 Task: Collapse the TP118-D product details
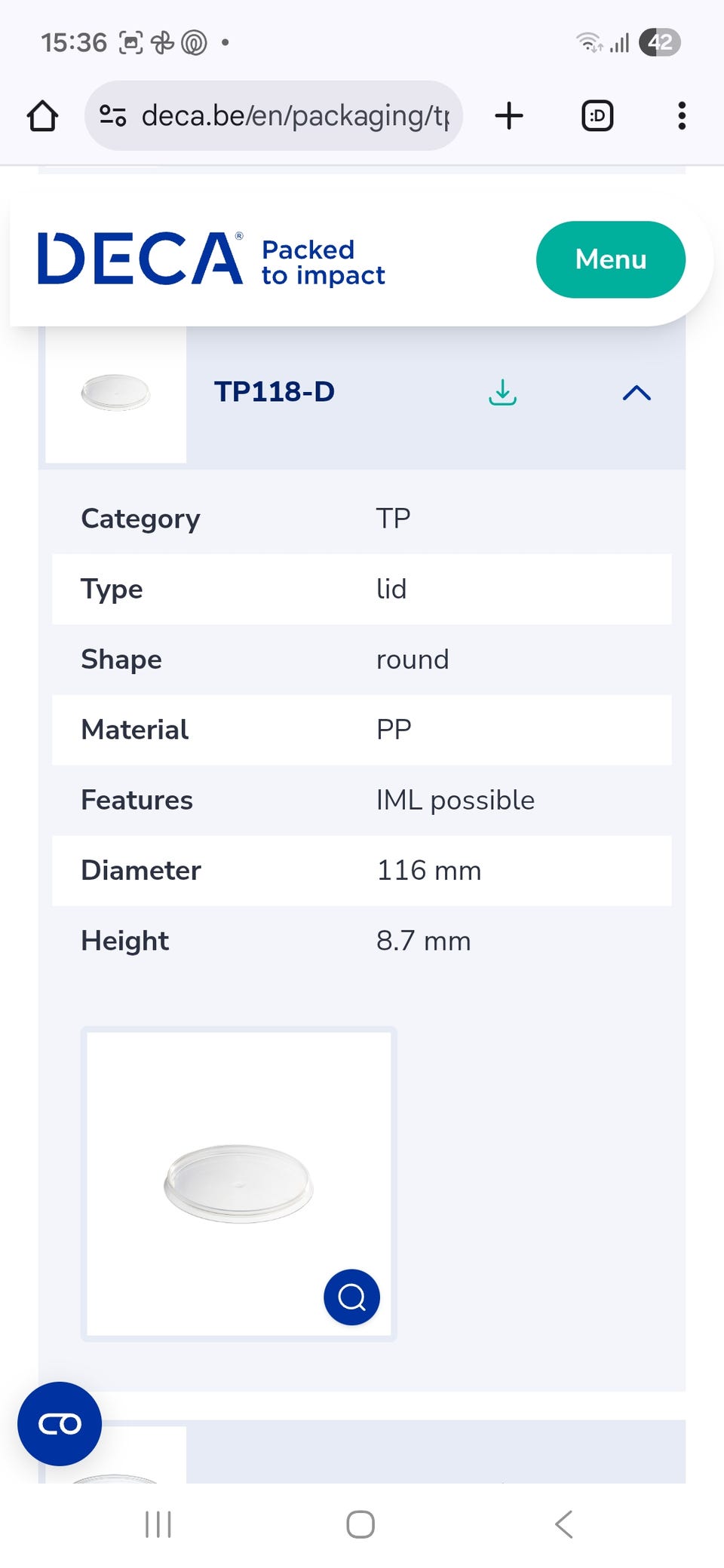637,393
